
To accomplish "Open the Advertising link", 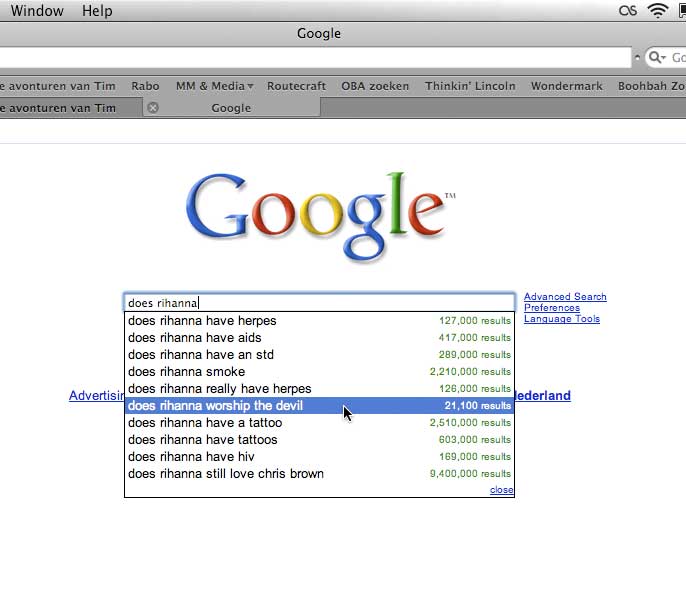I will click(x=97, y=395).
